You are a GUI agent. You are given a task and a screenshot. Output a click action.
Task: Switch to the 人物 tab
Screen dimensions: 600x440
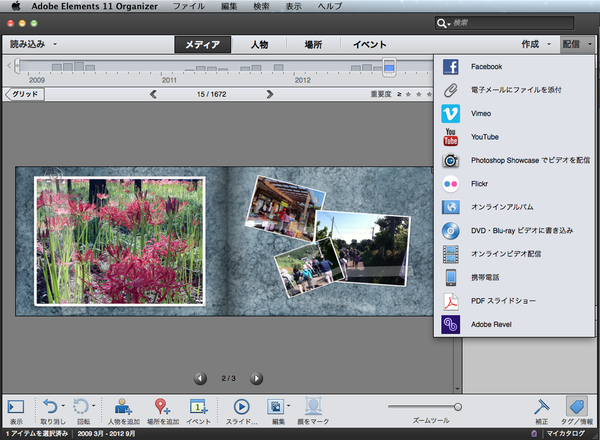(x=259, y=45)
